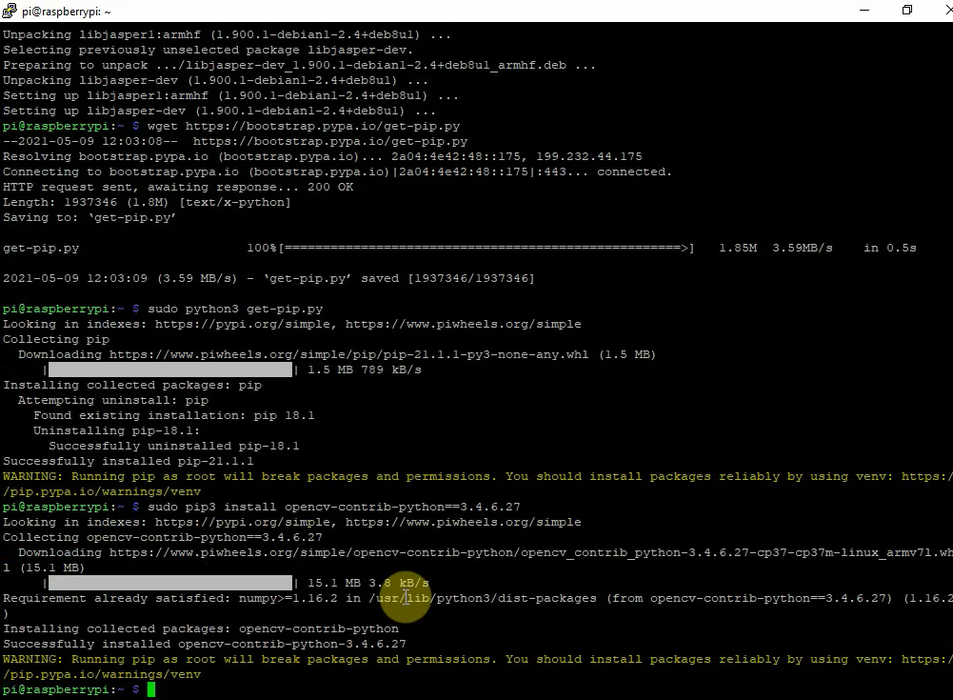The height and width of the screenshot is (700, 953).
Task: Click the 'wget https://bootstrap.pypa.io/get-pip.py' command line
Action: click(303, 126)
